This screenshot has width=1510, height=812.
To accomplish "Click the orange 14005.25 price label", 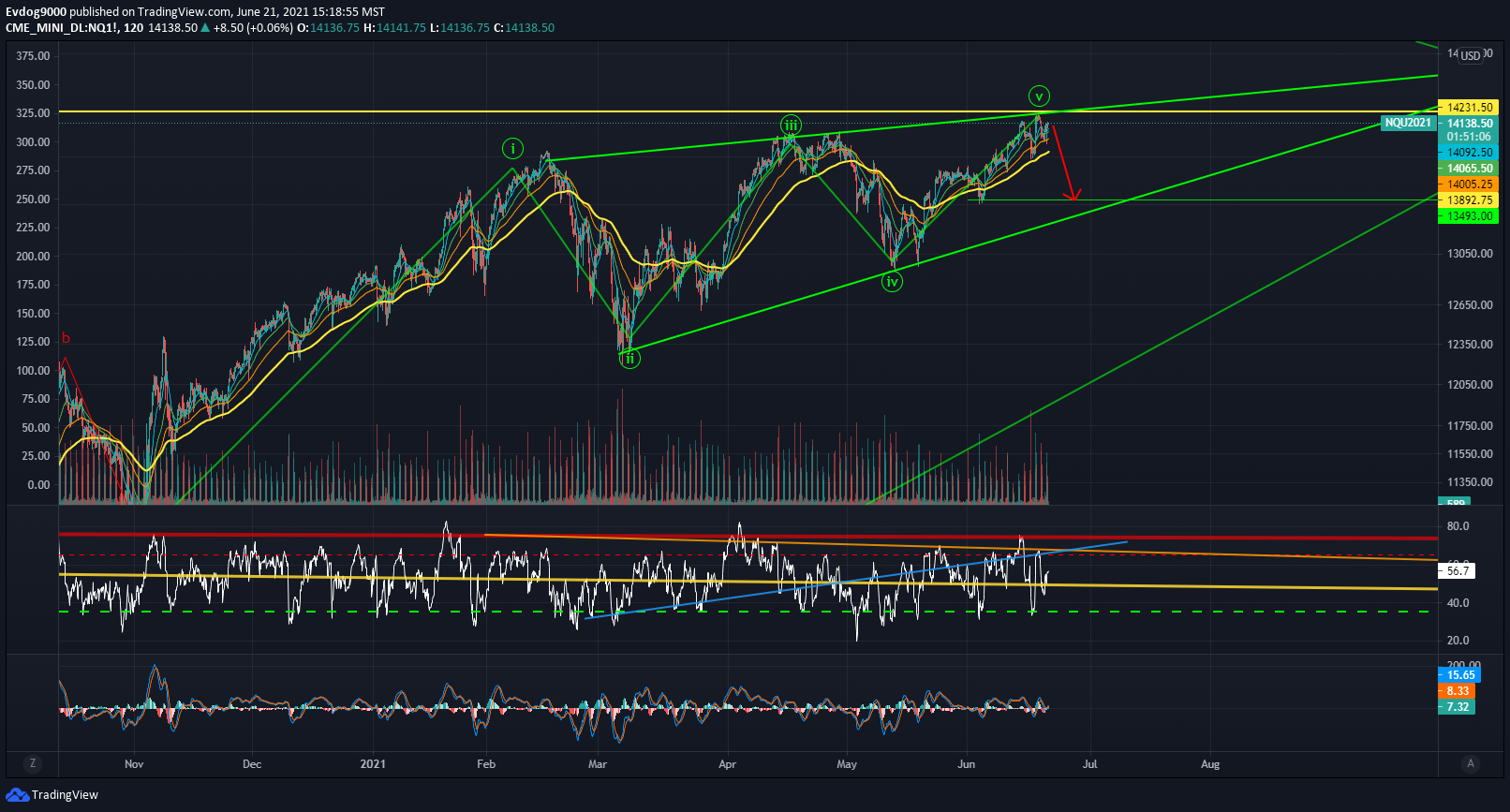I will 1468,185.
